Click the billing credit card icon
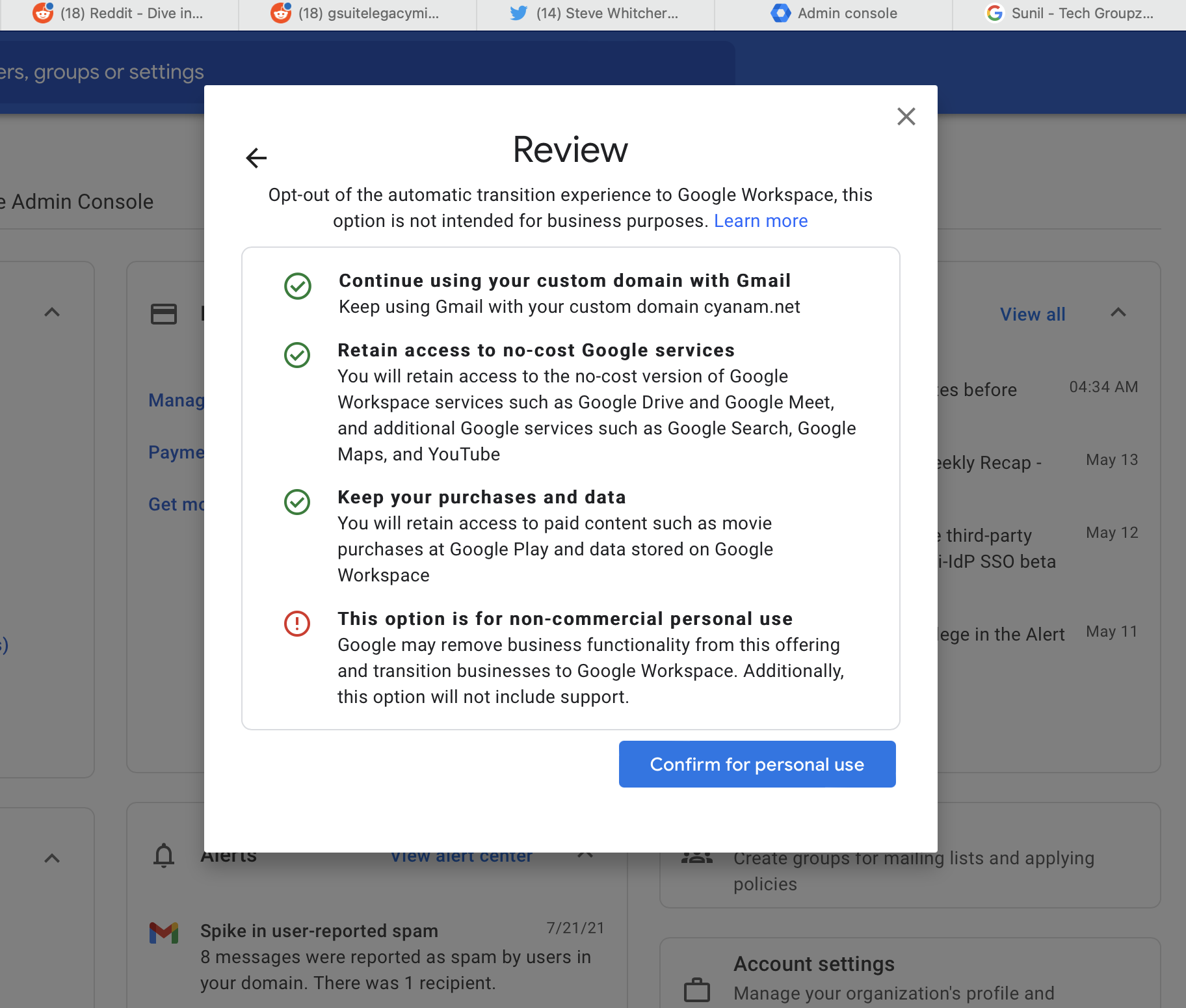Viewport: 1186px width, 1008px height. coord(164,314)
